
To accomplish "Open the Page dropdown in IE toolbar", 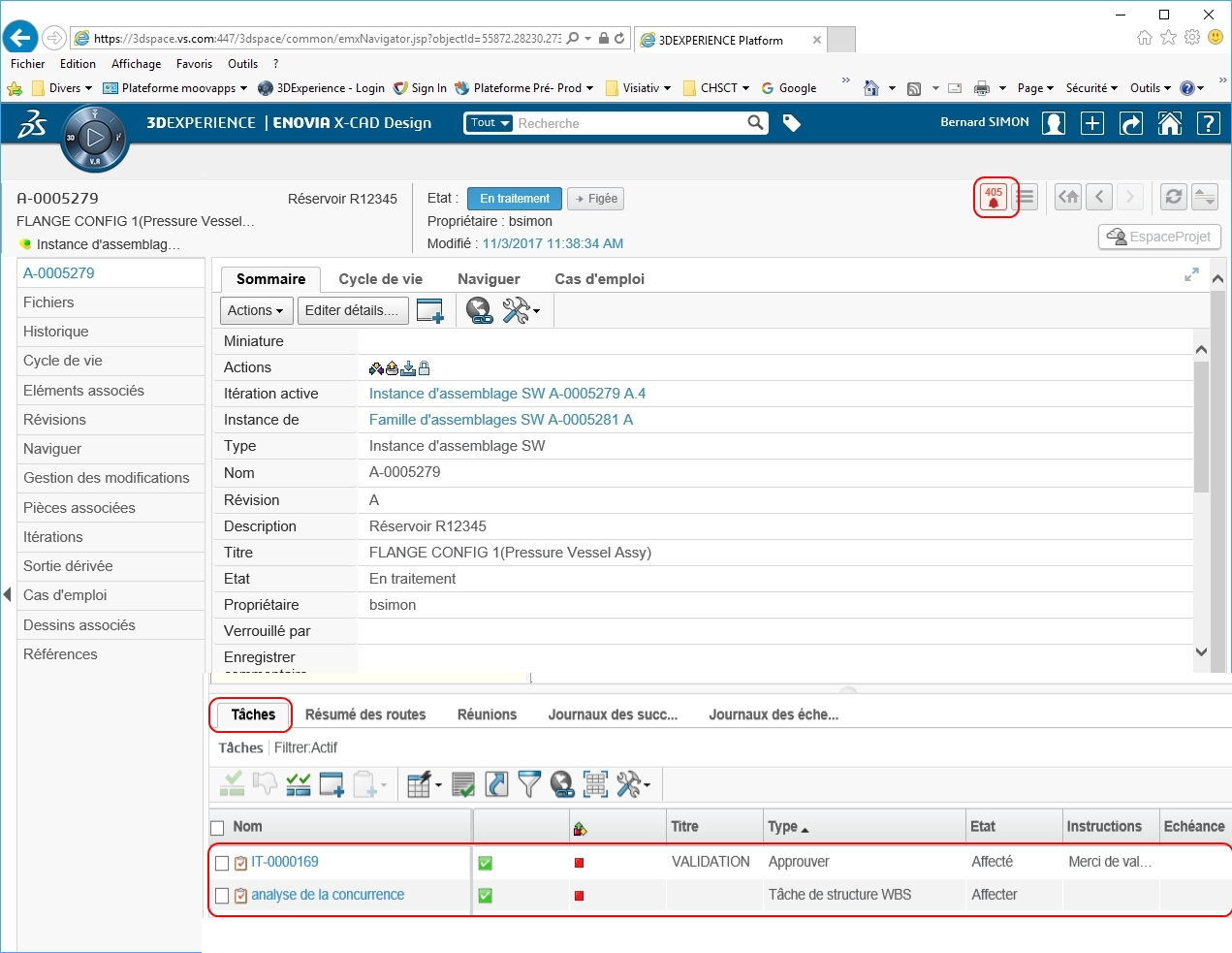I will (1035, 88).
